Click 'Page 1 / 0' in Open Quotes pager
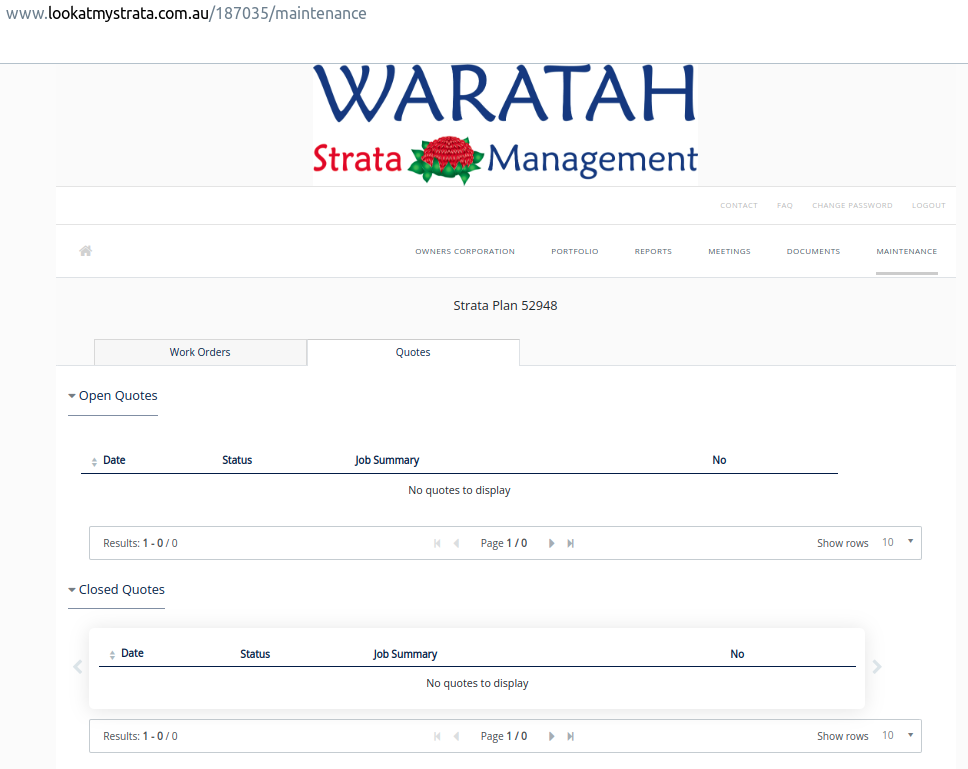 [504, 543]
